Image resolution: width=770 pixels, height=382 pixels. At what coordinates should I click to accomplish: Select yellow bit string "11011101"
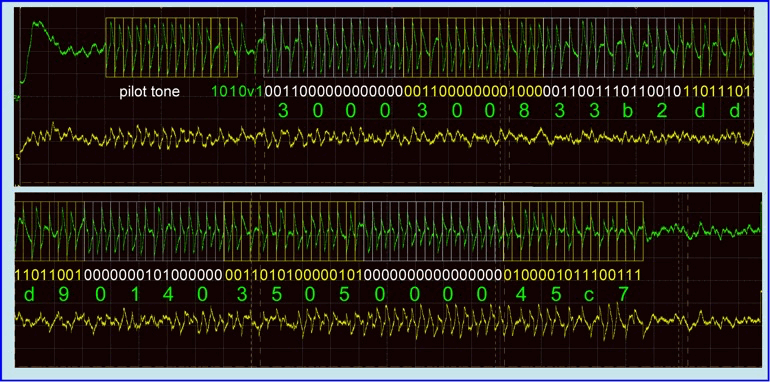[x=716, y=92]
